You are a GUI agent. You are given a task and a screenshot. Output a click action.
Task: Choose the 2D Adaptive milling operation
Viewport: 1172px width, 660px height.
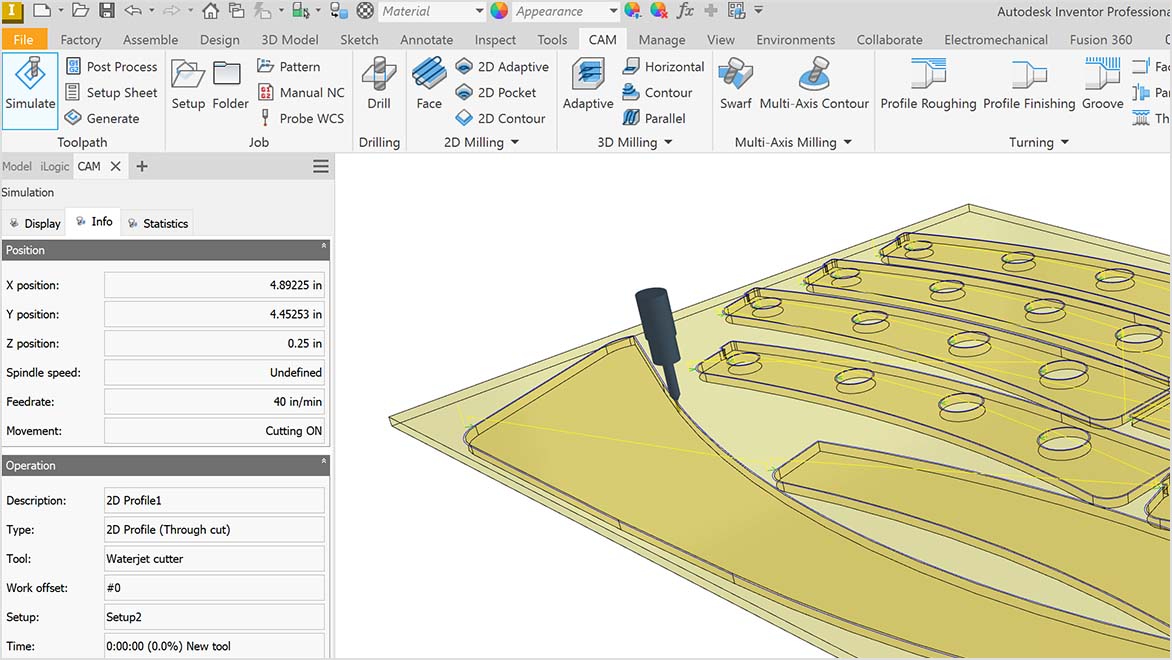click(x=502, y=66)
